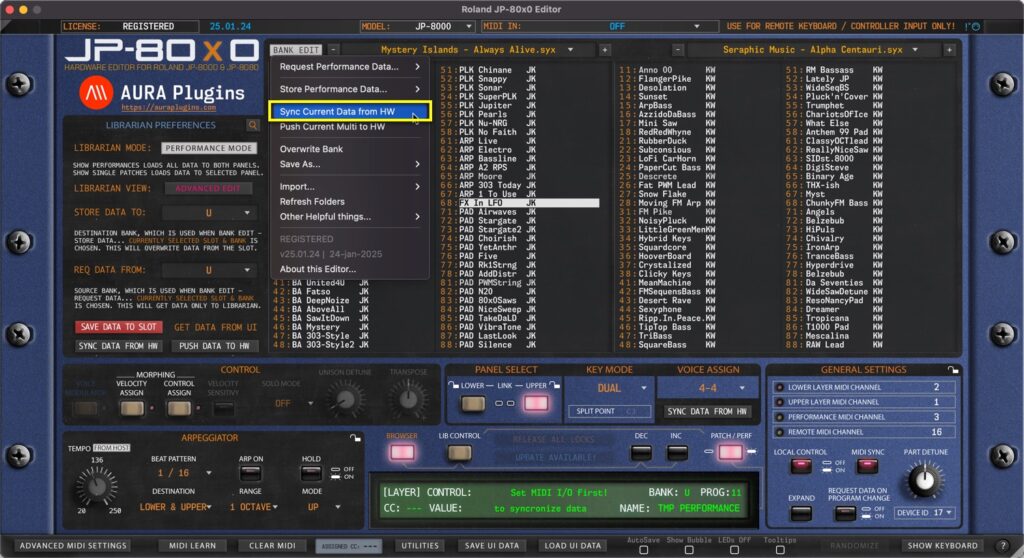Click the Control Assign morphing button

click(x=179, y=409)
